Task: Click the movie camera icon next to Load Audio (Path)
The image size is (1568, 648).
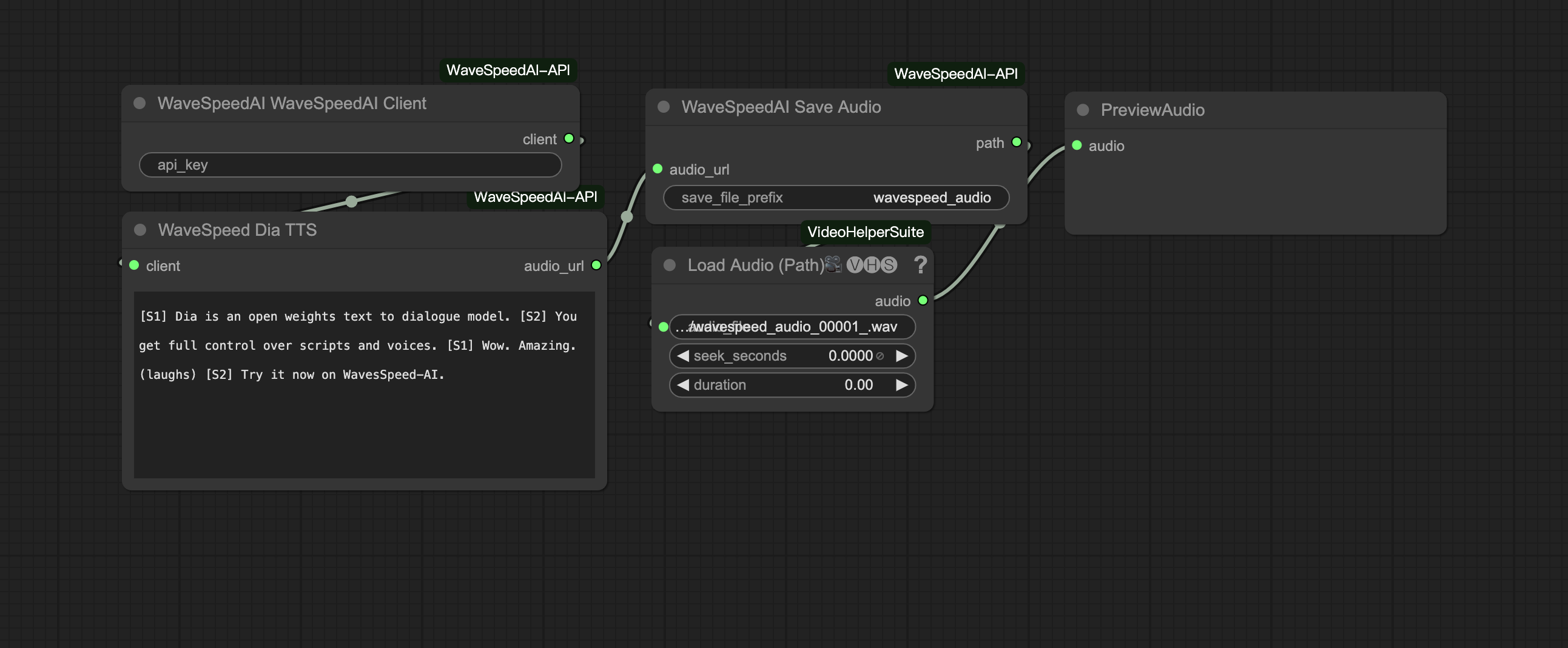Action: [835, 265]
